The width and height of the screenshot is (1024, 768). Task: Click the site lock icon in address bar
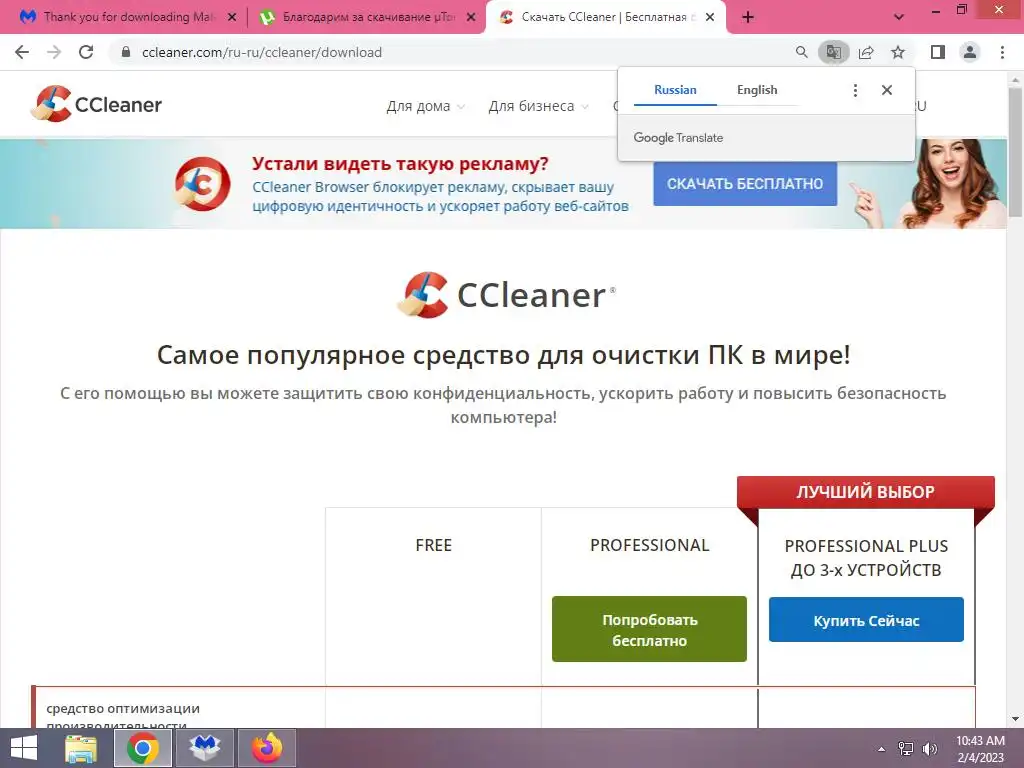[x=126, y=52]
